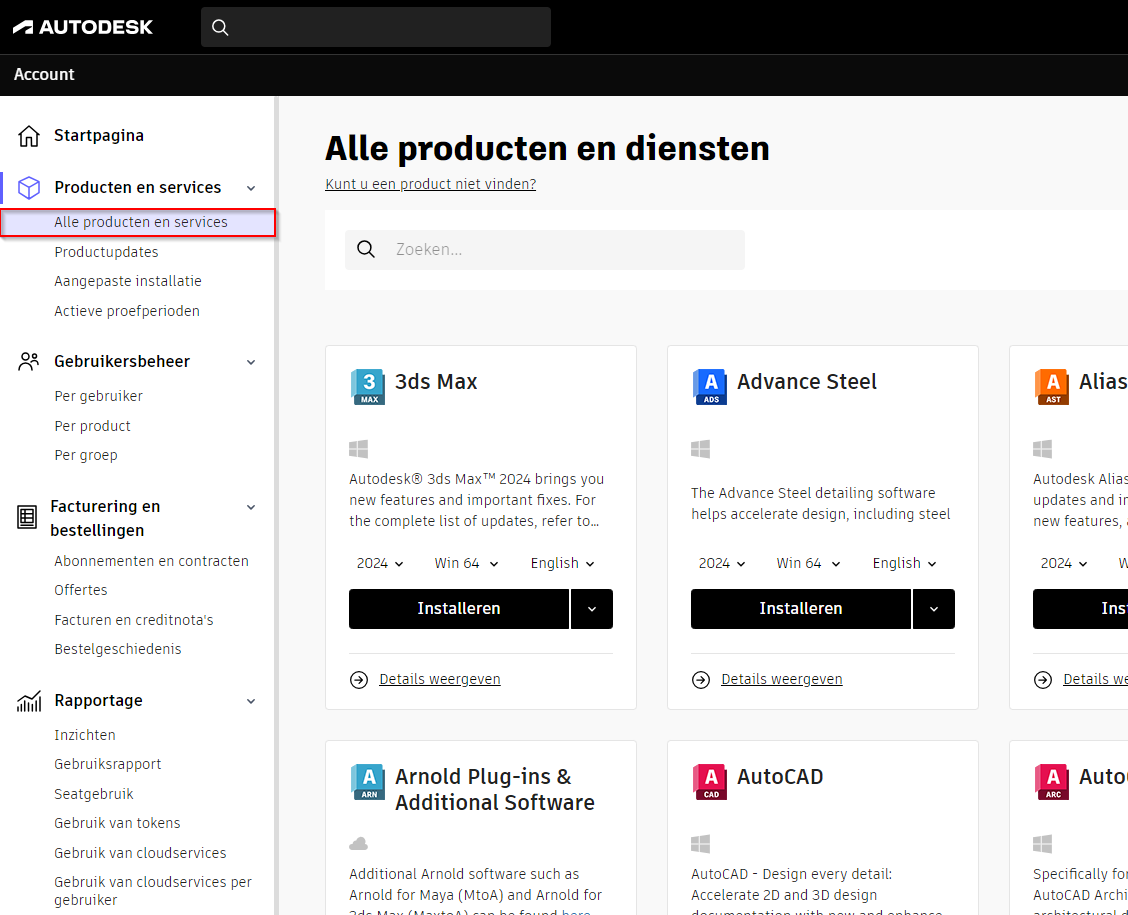Open the Win 64 dropdown for 3ds Max
The height and width of the screenshot is (915, 1128).
[x=466, y=563]
